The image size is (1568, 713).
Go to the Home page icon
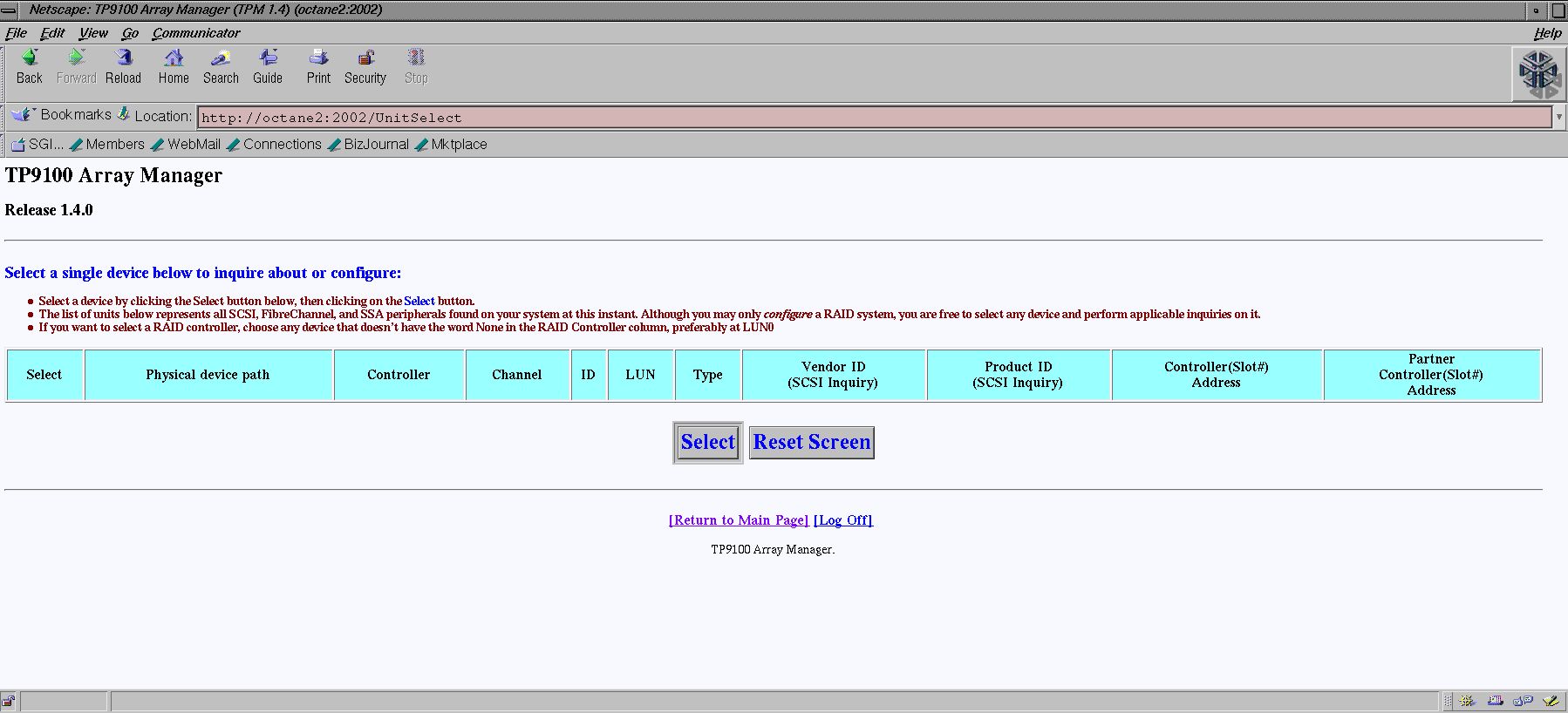click(x=174, y=58)
